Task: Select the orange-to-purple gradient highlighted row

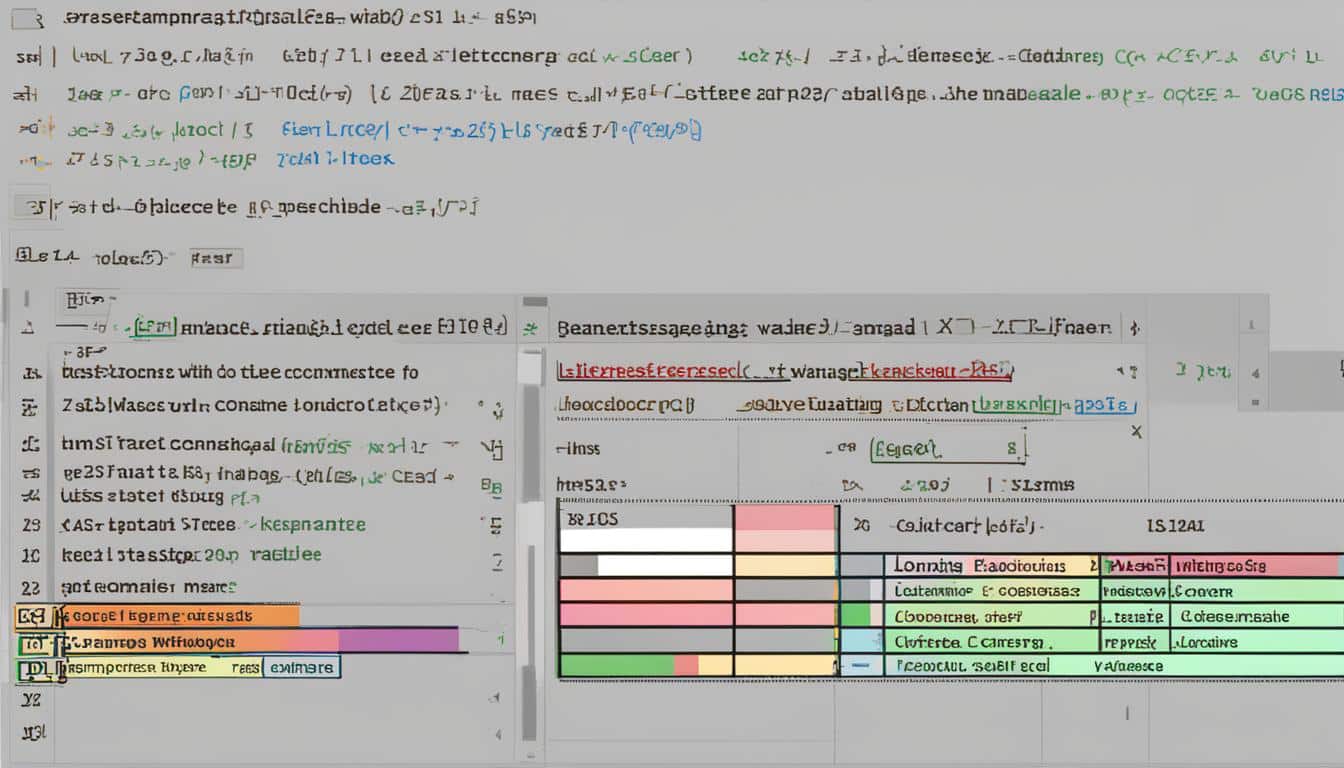Action: 260,641
